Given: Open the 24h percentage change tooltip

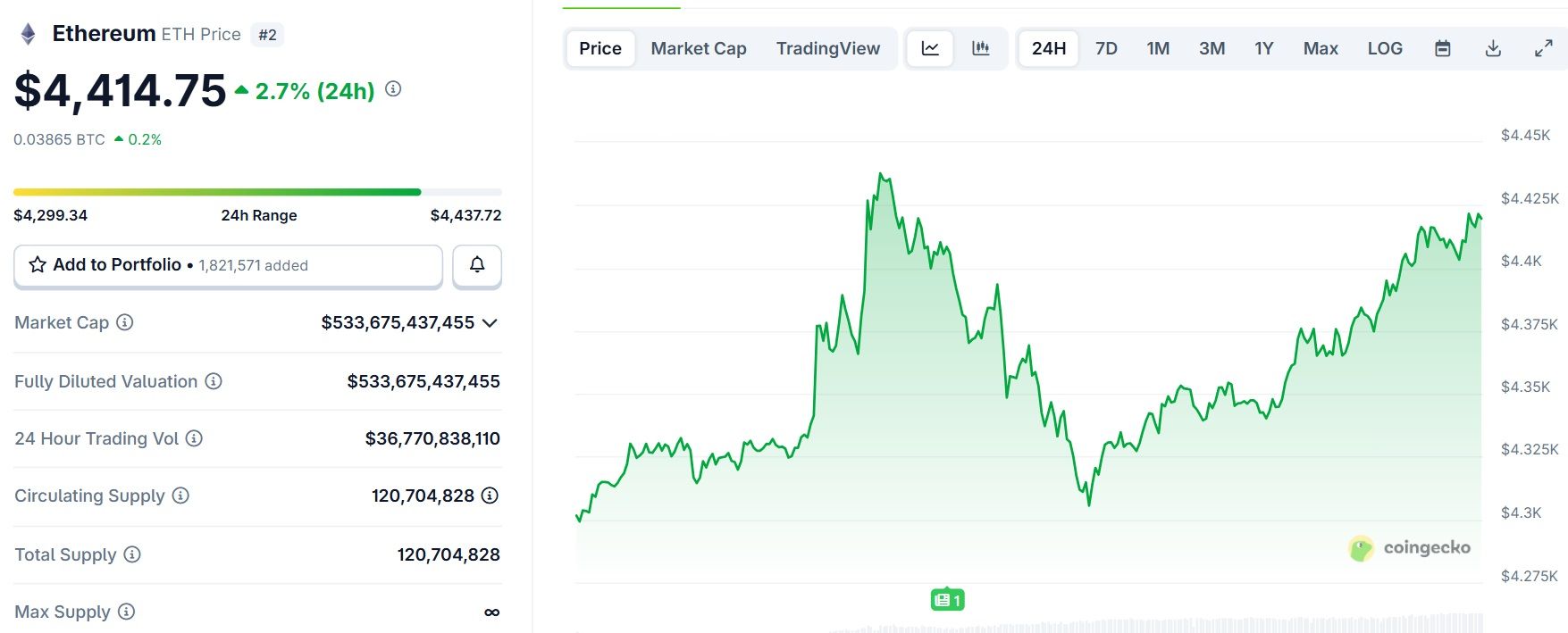Looking at the screenshot, I should pos(392,89).
